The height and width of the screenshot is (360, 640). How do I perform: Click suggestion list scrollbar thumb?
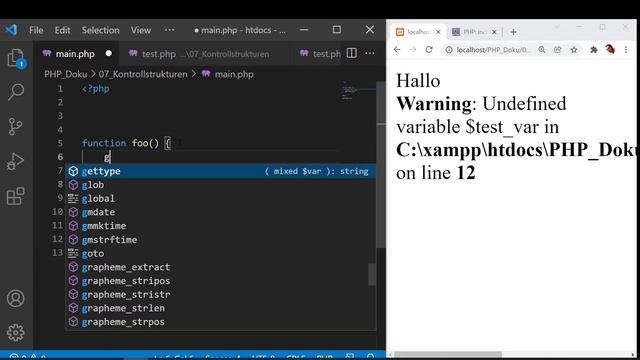pos(372,274)
